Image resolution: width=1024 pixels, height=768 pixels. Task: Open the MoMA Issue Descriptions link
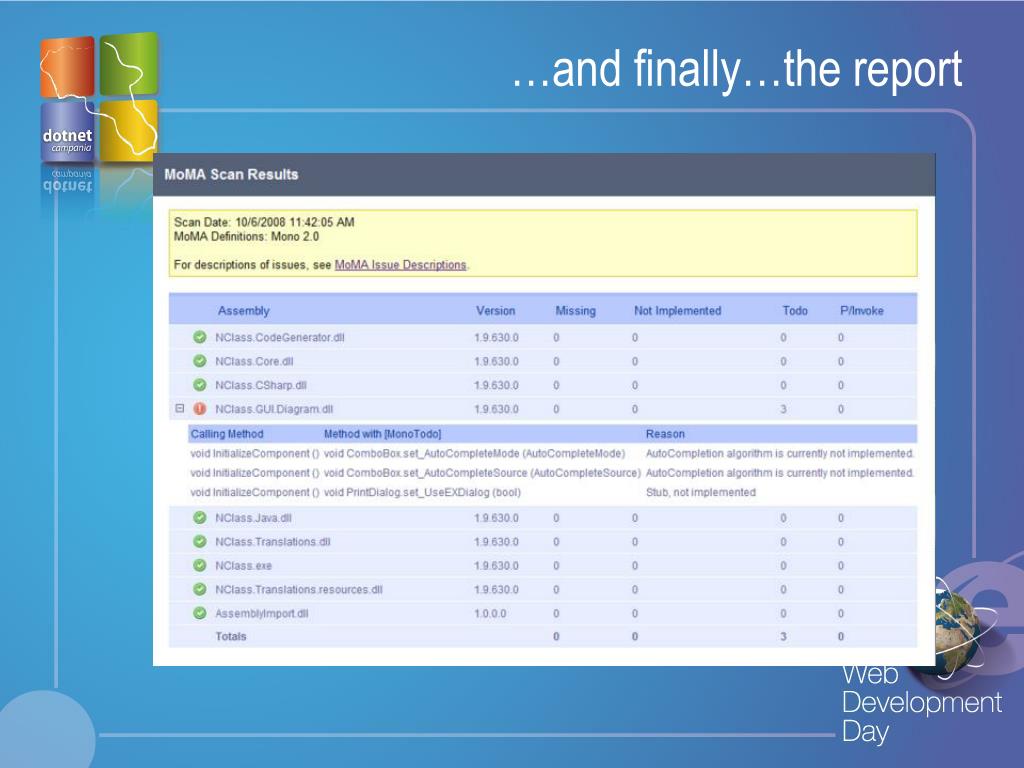click(x=400, y=265)
